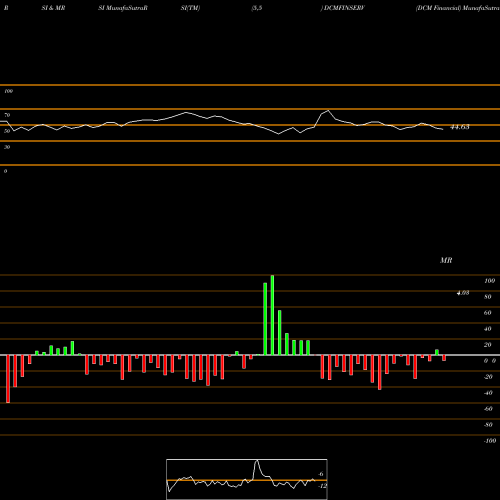Click the MR axis label -100
500x500 pixels.
(x=490, y=441)
